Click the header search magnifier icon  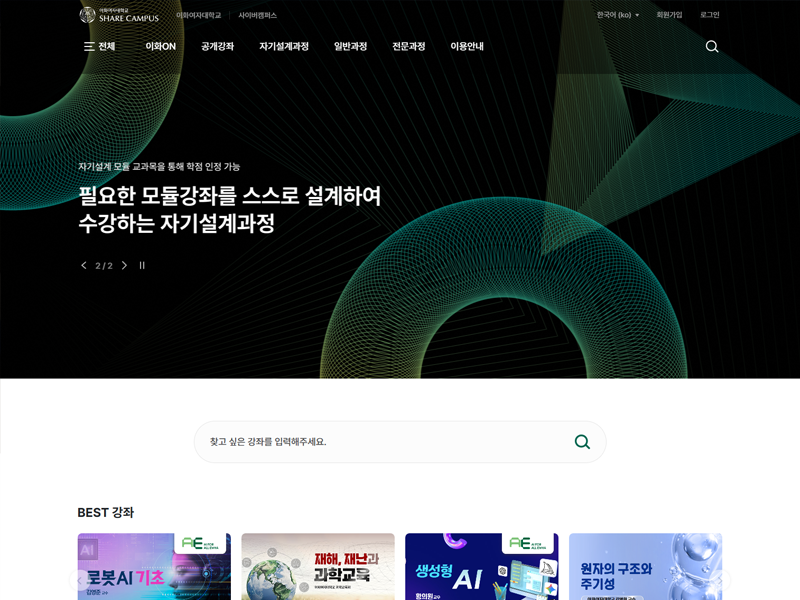click(712, 46)
